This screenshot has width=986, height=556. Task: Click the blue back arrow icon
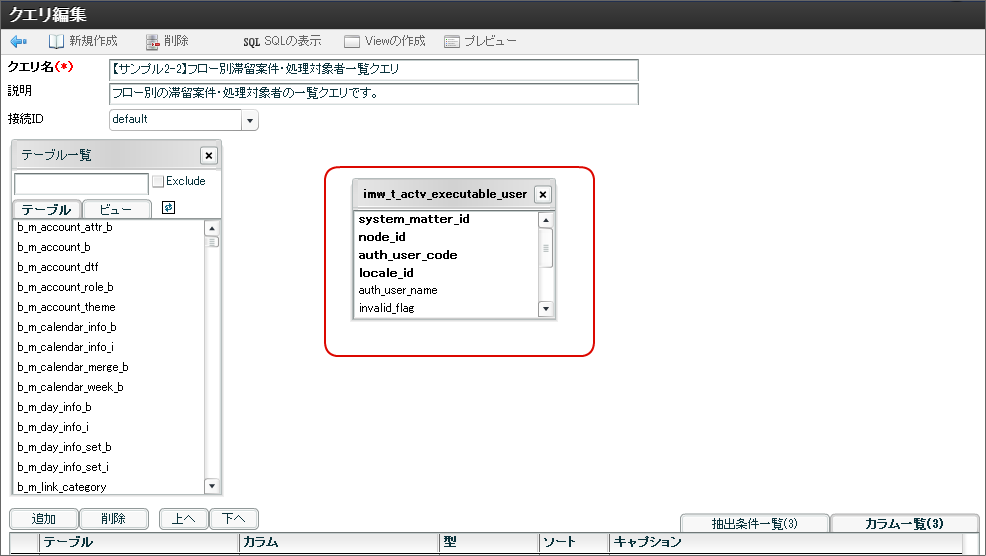point(18,42)
